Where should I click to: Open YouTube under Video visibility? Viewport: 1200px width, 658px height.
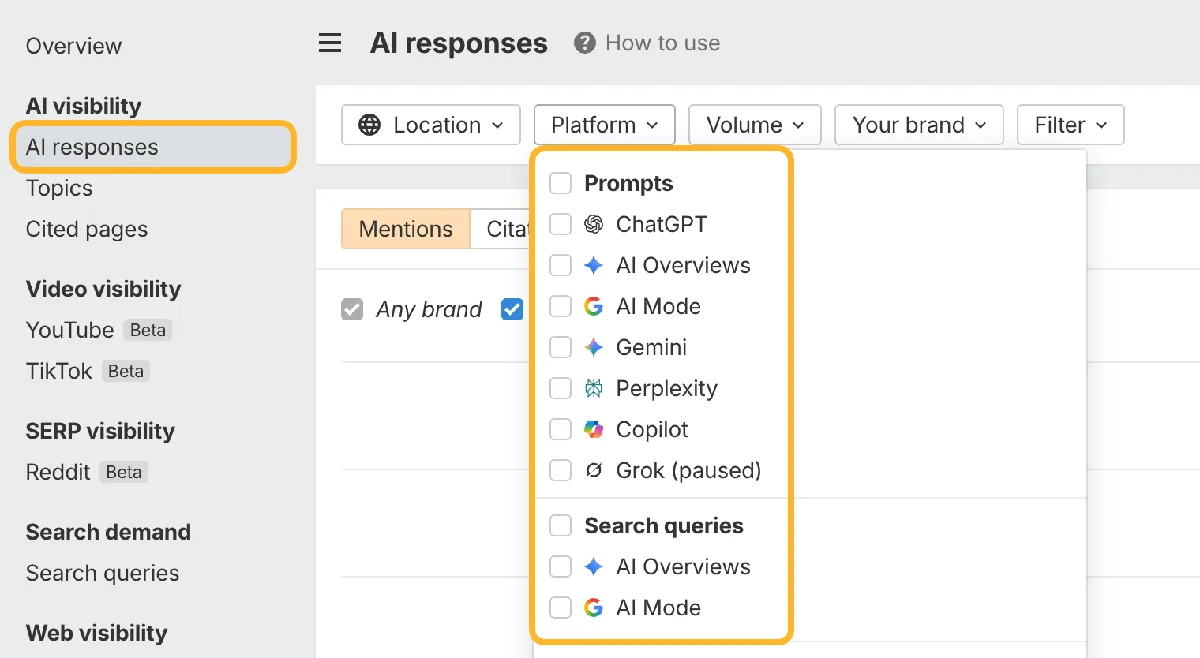(70, 330)
